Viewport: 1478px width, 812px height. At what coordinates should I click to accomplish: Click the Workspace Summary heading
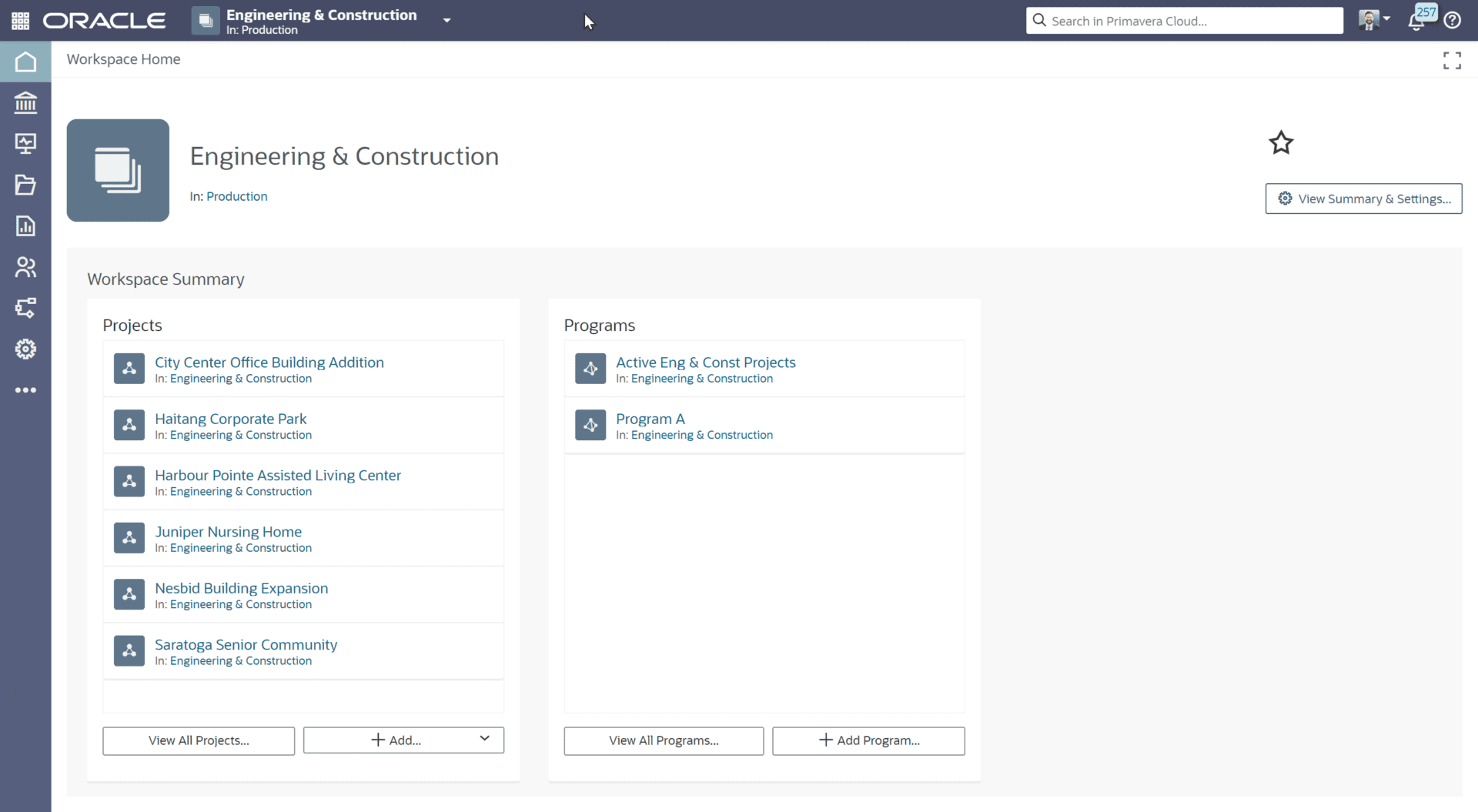[x=166, y=279]
